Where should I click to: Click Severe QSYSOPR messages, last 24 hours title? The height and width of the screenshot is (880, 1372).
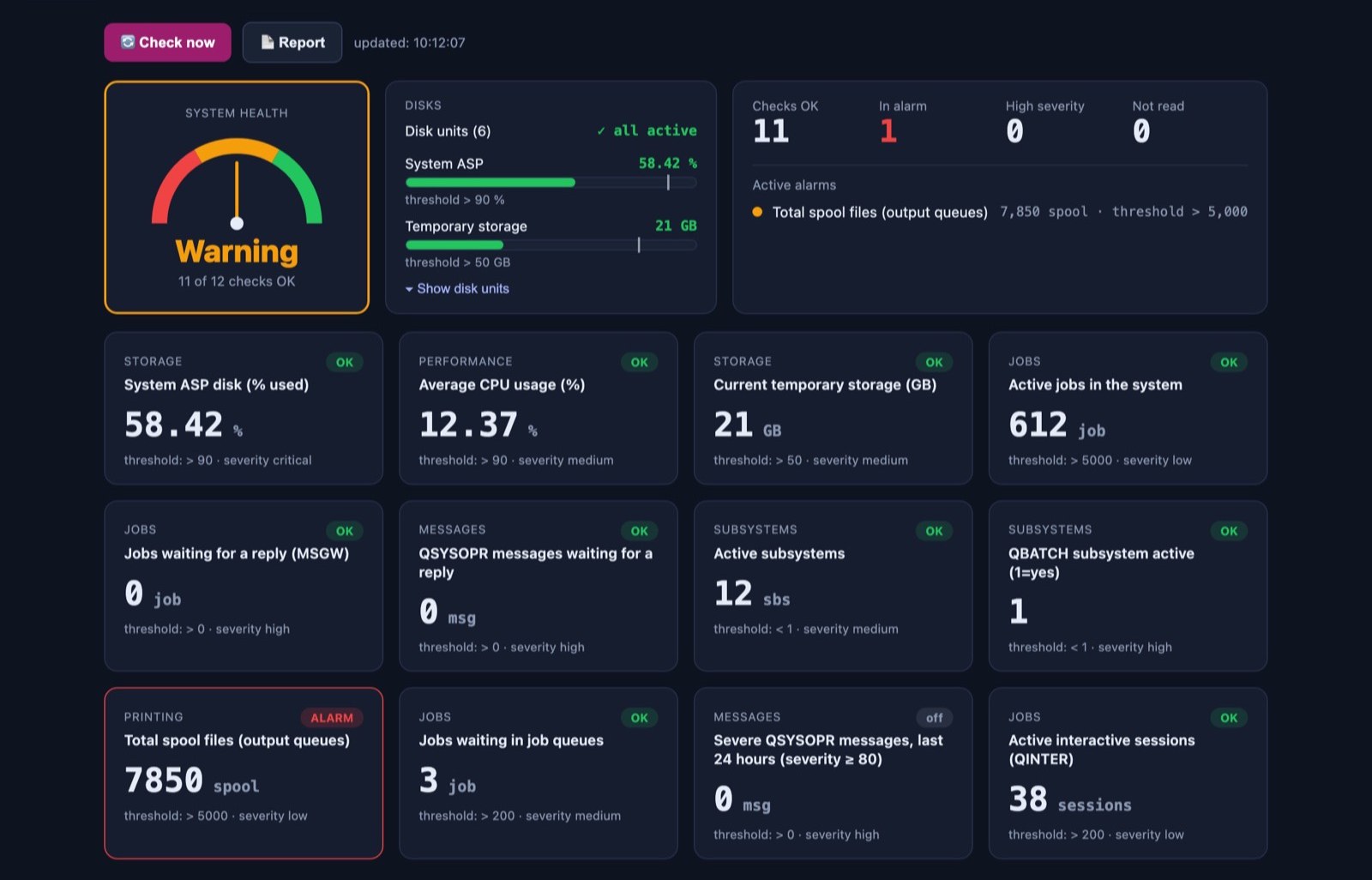coord(828,750)
